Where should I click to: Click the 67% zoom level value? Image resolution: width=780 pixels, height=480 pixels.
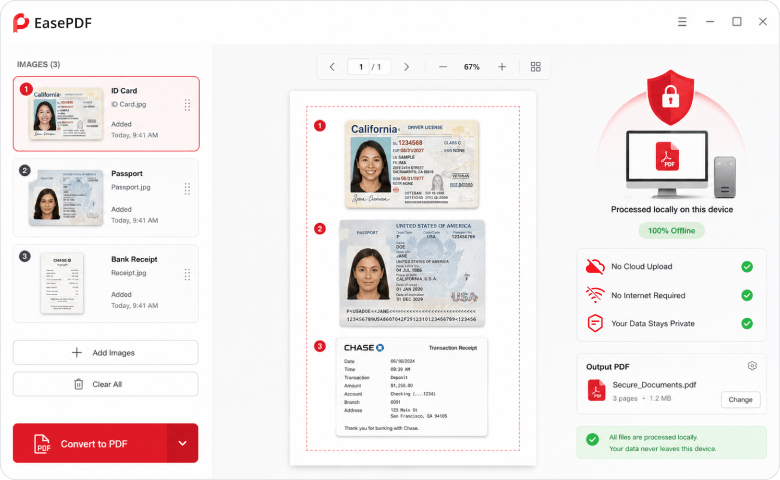point(472,67)
